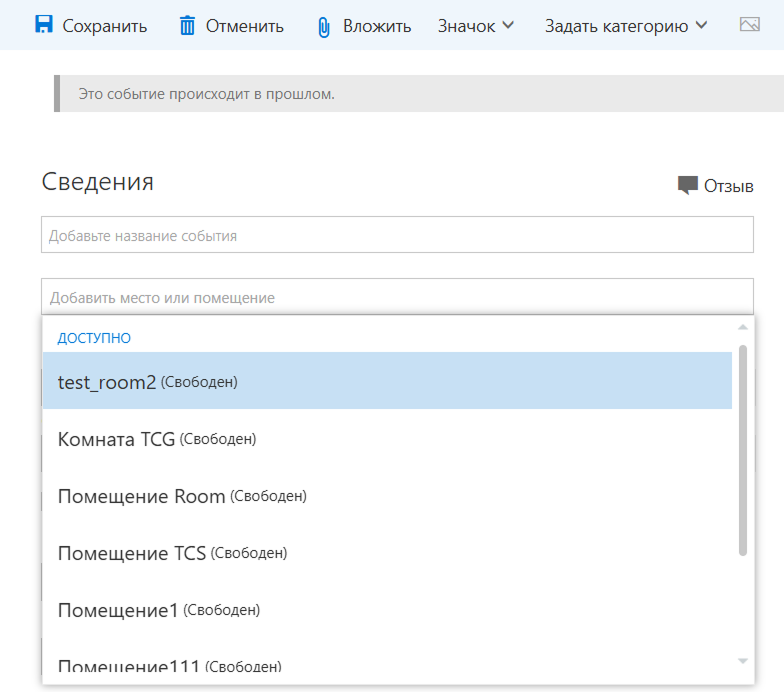Viewport: 784px width, 692px height.
Task: Click the Сохранить floppy disk icon
Action: pos(44,24)
